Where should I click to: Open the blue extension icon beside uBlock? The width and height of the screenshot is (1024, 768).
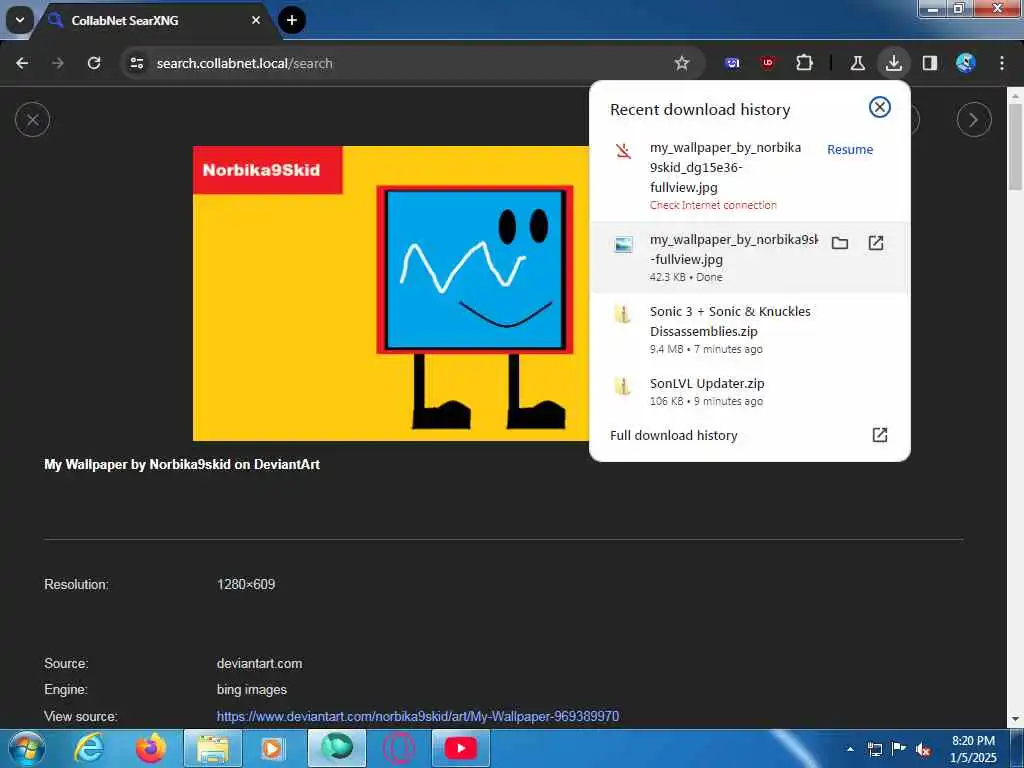click(733, 63)
